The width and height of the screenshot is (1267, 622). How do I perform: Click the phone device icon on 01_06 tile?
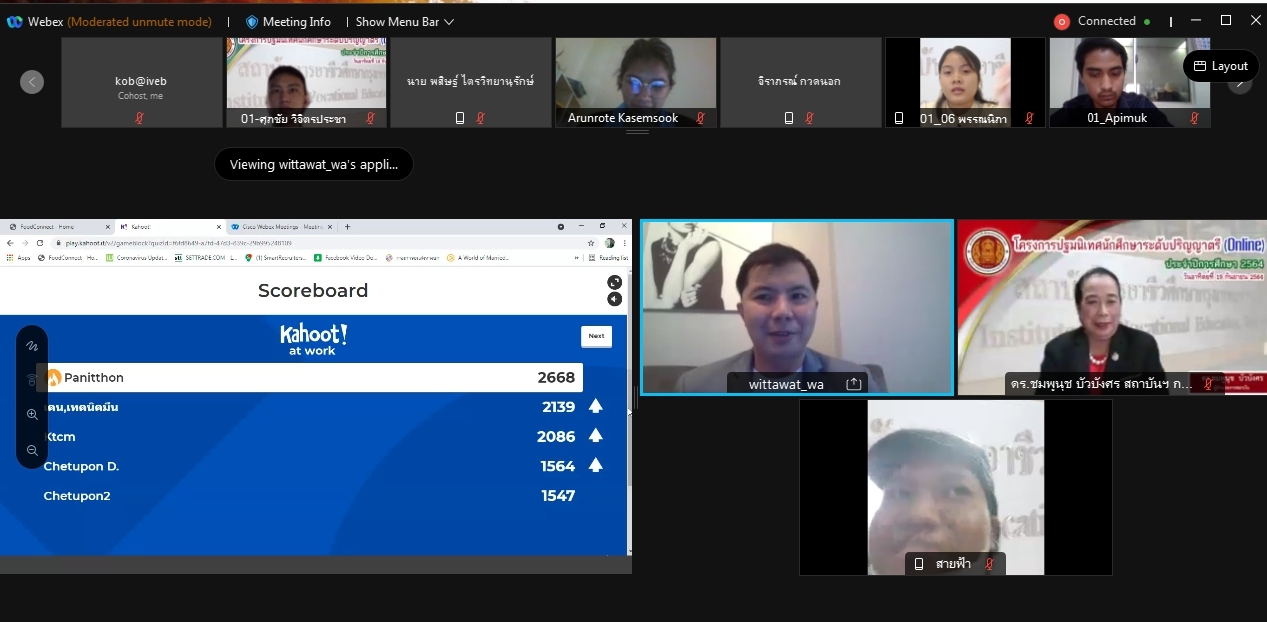899,118
